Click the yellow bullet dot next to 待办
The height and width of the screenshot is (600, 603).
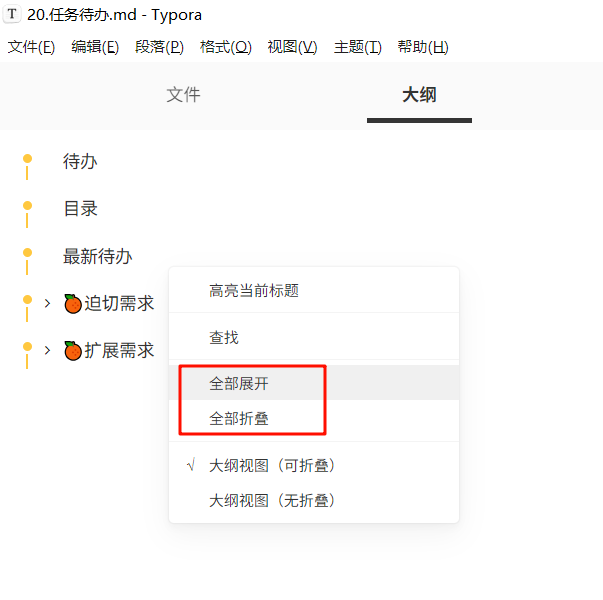point(27,158)
